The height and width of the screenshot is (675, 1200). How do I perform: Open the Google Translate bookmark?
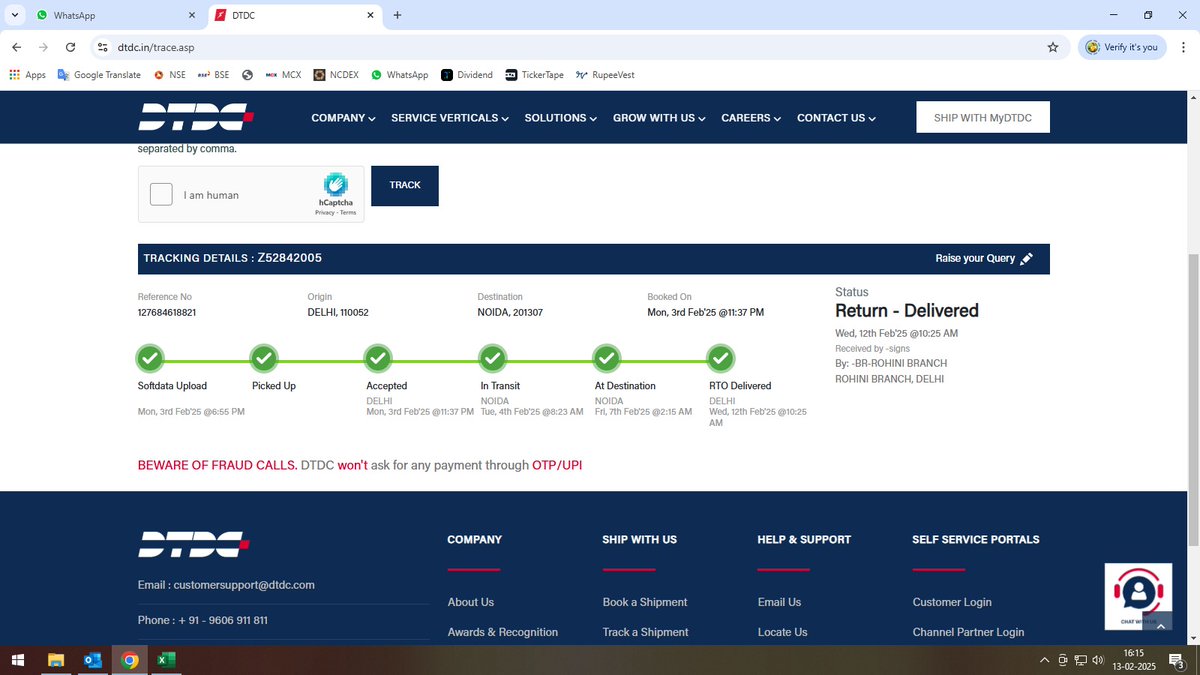coord(99,75)
